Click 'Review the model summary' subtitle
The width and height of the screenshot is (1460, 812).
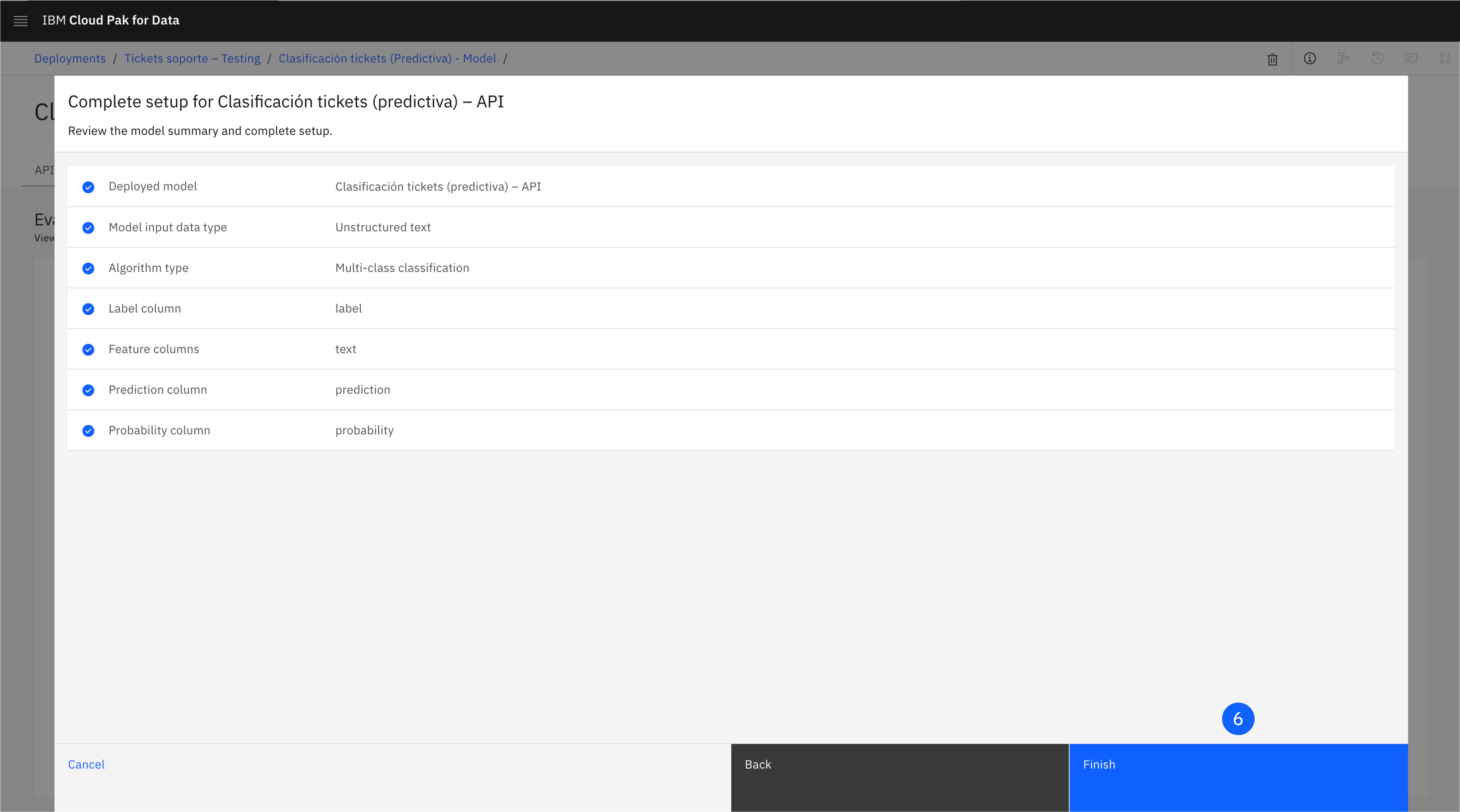(x=200, y=131)
